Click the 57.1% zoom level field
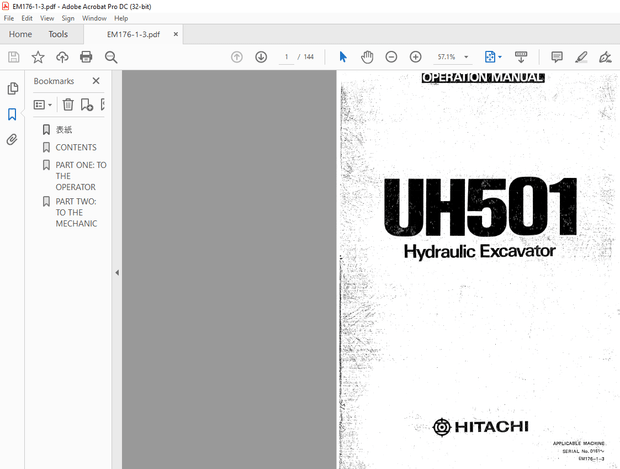Image resolution: width=620 pixels, height=469 pixels. pyautogui.click(x=446, y=57)
